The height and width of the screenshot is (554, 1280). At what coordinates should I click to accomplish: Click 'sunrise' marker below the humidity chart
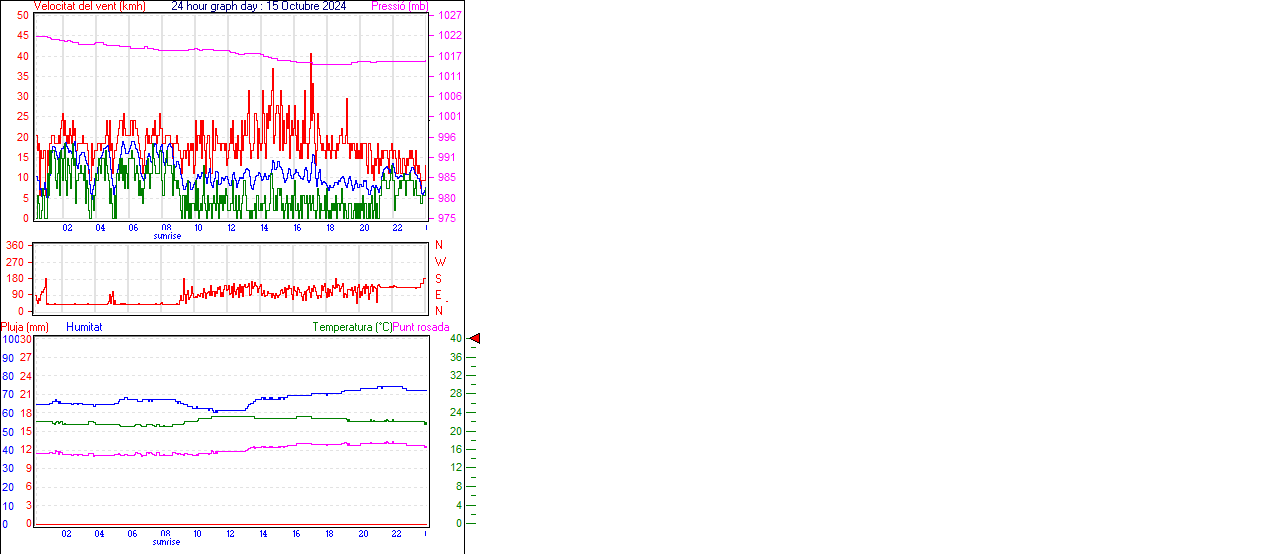tap(167, 542)
